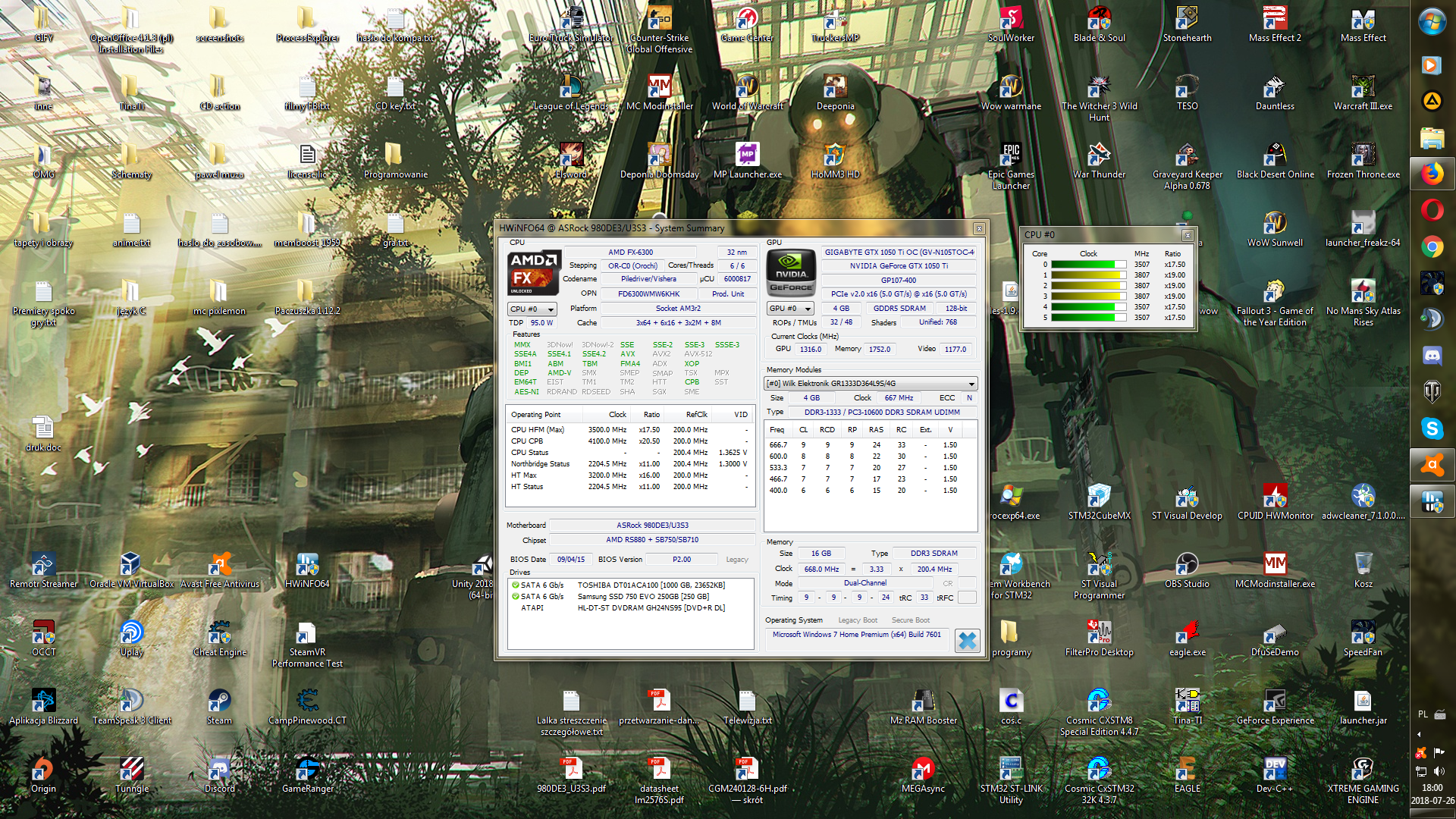Viewport: 1456px width, 819px height.
Task: Open the Kosz recycle bin
Action: click(1363, 570)
